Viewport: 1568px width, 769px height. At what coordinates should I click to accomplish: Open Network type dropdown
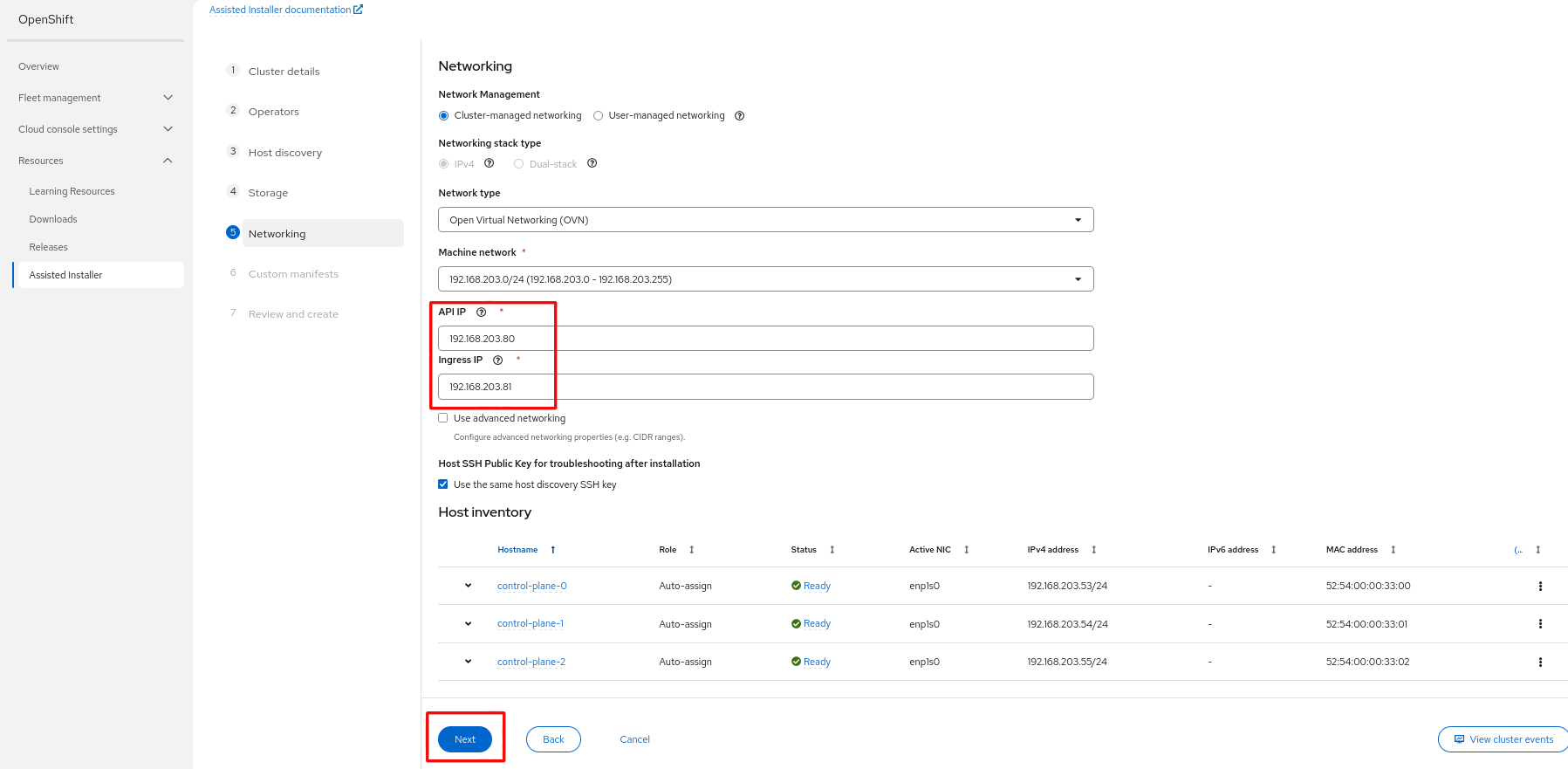point(765,220)
